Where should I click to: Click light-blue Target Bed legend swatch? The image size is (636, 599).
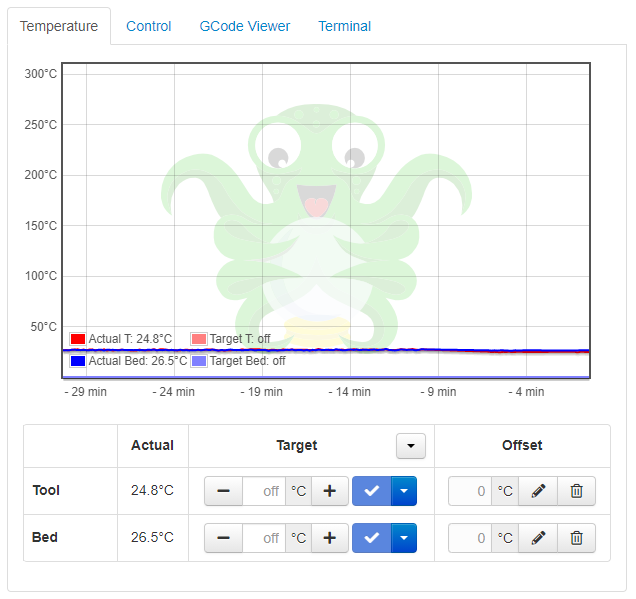(x=199, y=361)
